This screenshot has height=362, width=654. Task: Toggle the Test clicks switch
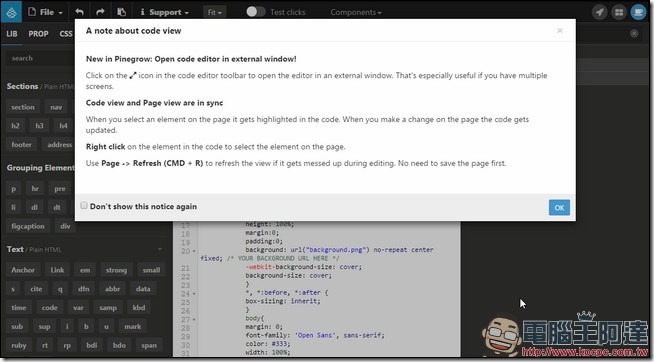point(256,12)
